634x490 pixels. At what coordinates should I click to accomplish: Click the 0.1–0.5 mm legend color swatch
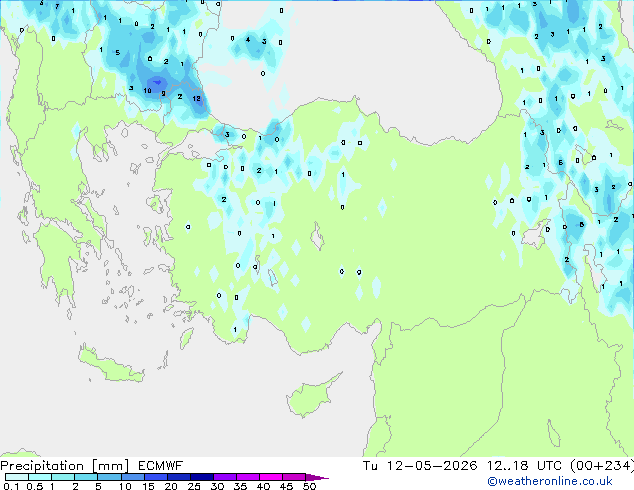pos(17,477)
